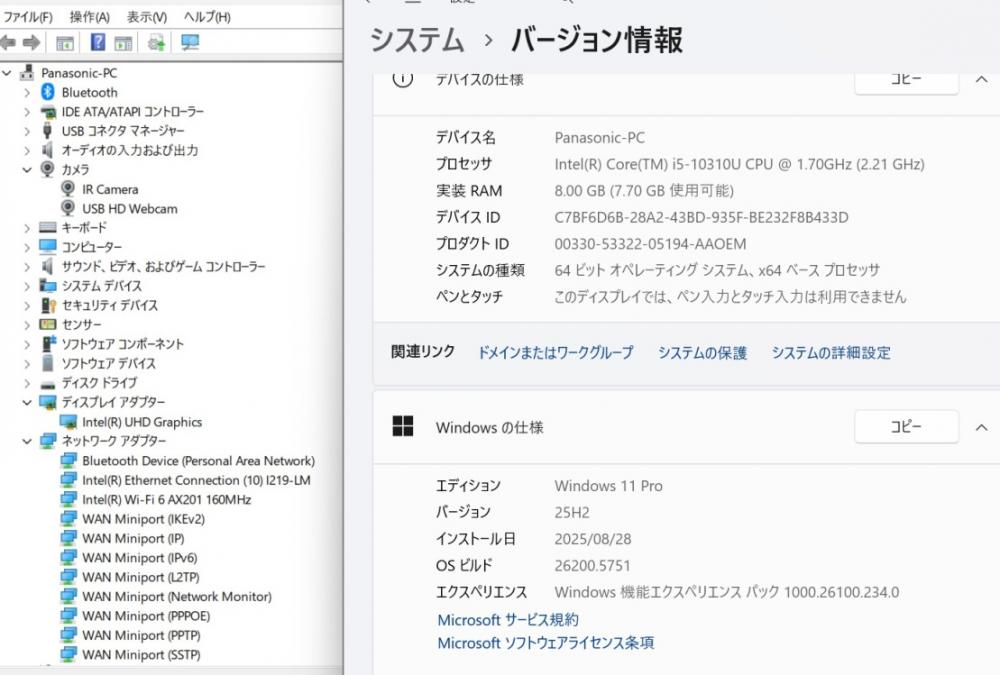1000x675 pixels.
Task: Select the コンピューター monitor icon
Action: click(48, 246)
